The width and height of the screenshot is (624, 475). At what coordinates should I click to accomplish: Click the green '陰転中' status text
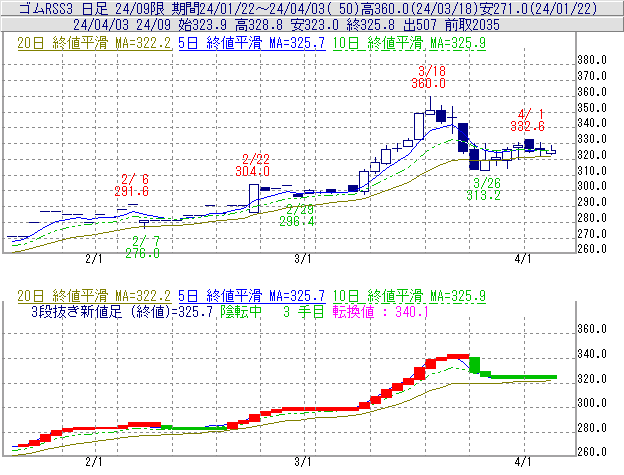241,312
